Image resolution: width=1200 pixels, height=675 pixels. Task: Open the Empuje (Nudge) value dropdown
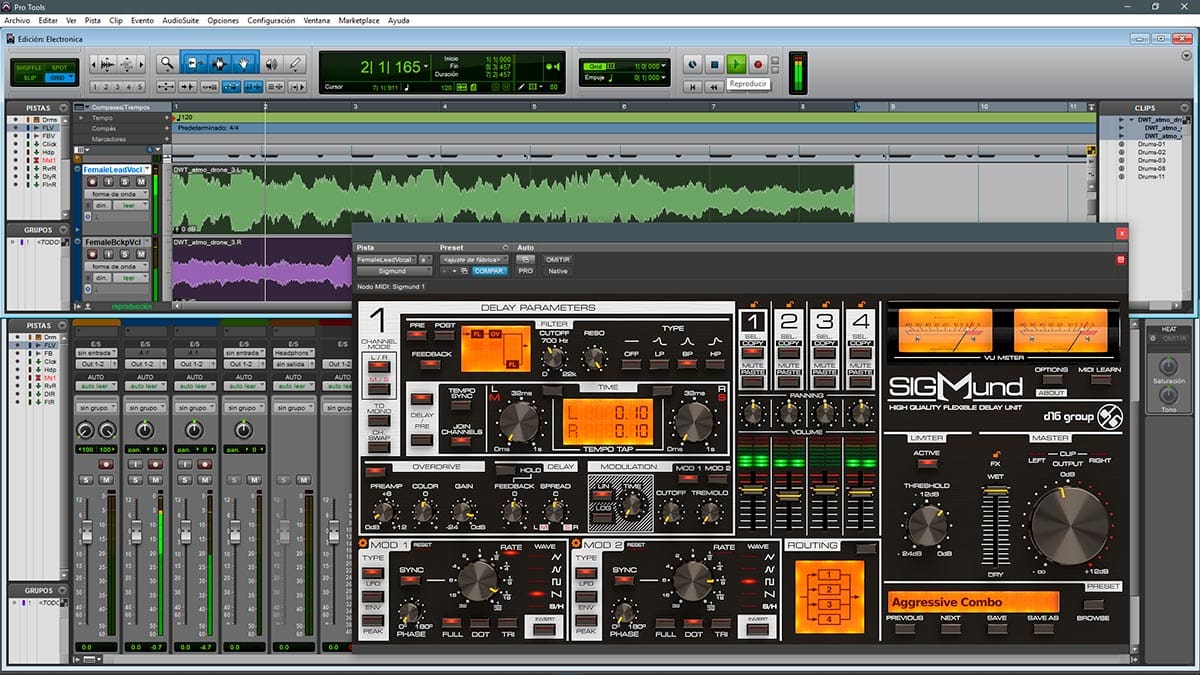662,76
